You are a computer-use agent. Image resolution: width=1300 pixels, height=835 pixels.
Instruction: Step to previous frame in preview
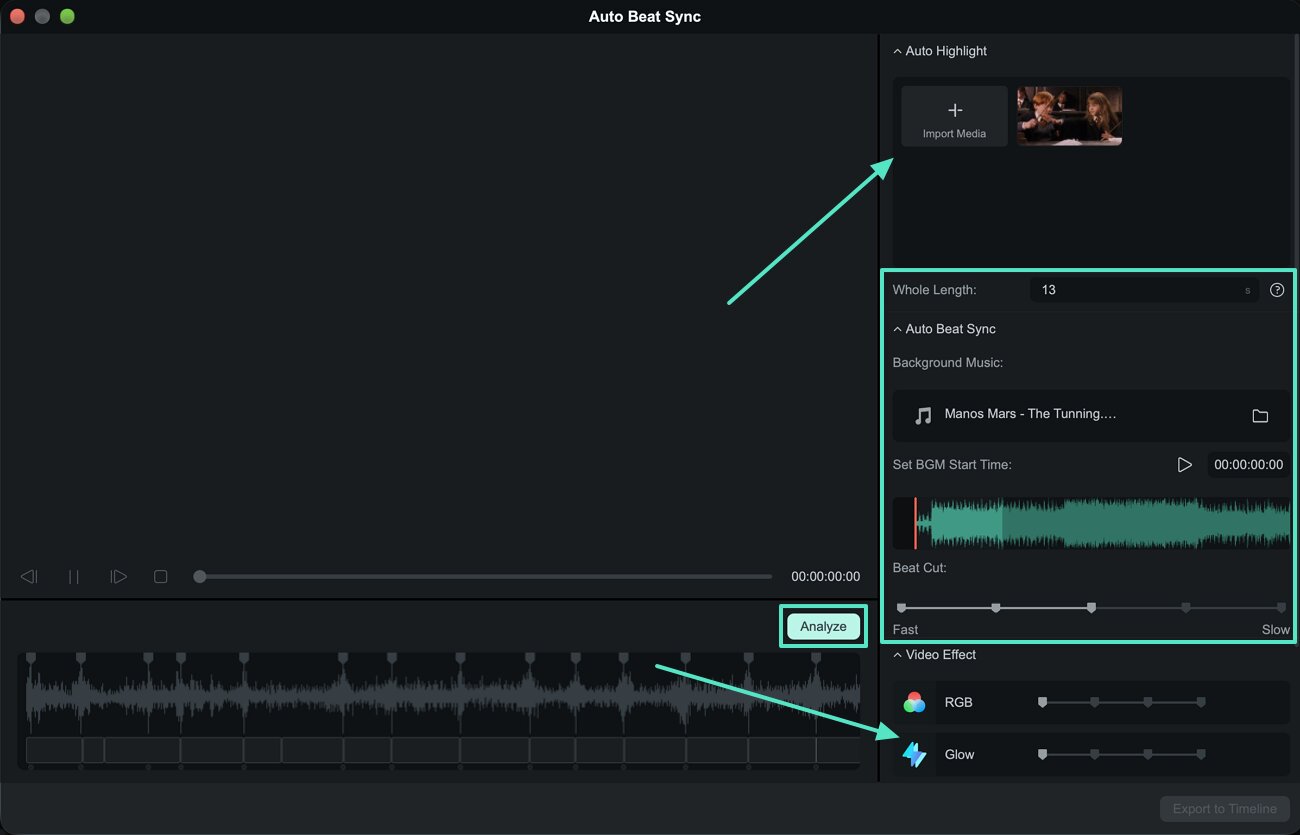click(29, 577)
